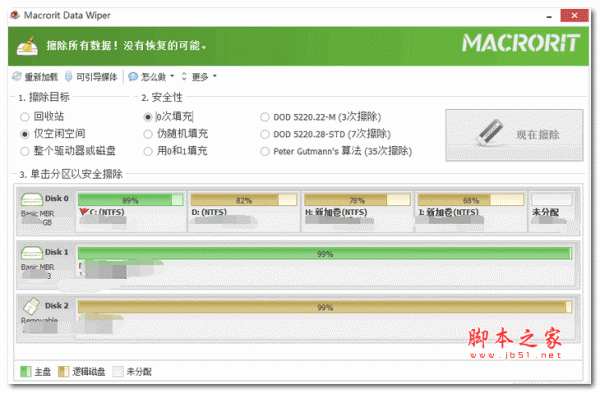The image size is (600, 393).
Task: Select the C: (NTFS) partition 89% bar
Action: pos(130,200)
